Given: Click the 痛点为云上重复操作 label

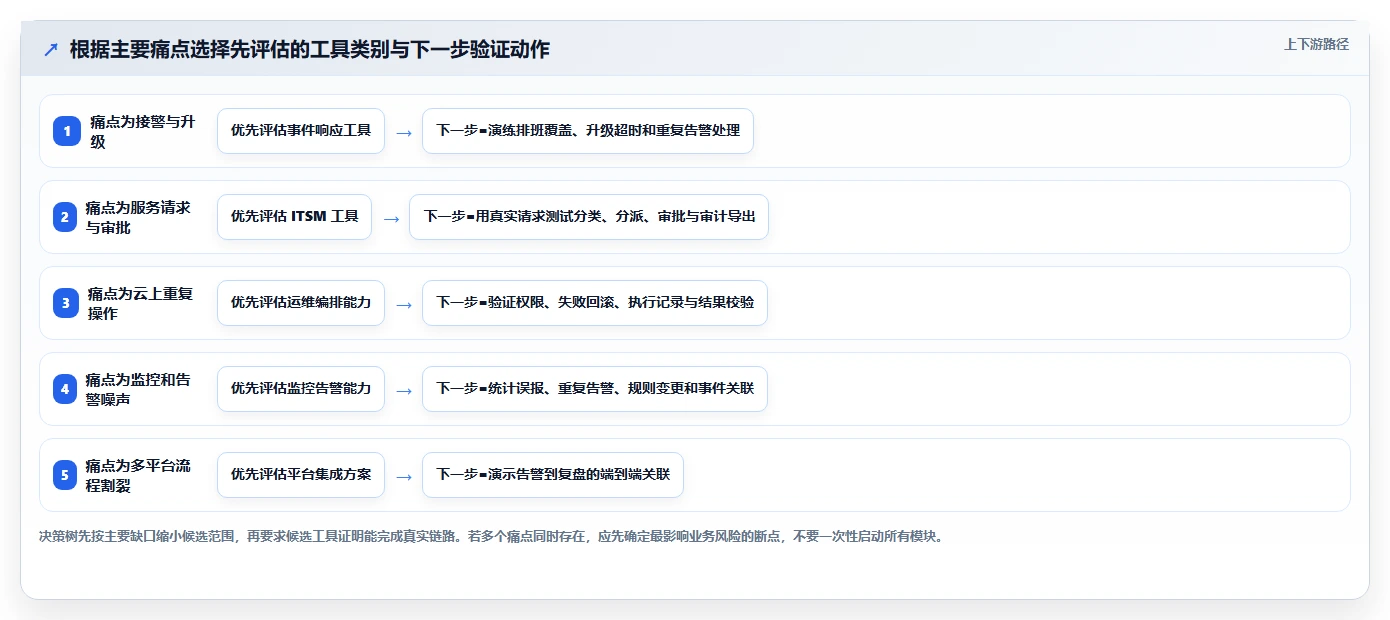Looking at the screenshot, I should pos(141,303).
